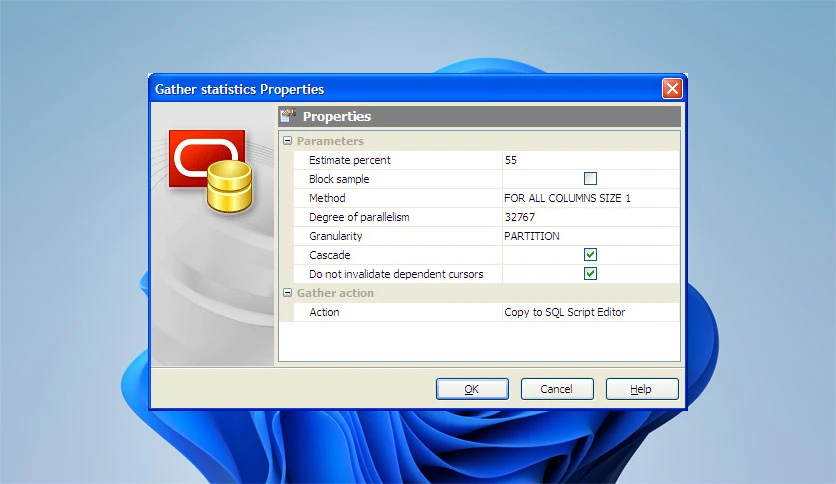Click the Gather action group heading
This screenshot has width=836, height=484.
point(335,293)
